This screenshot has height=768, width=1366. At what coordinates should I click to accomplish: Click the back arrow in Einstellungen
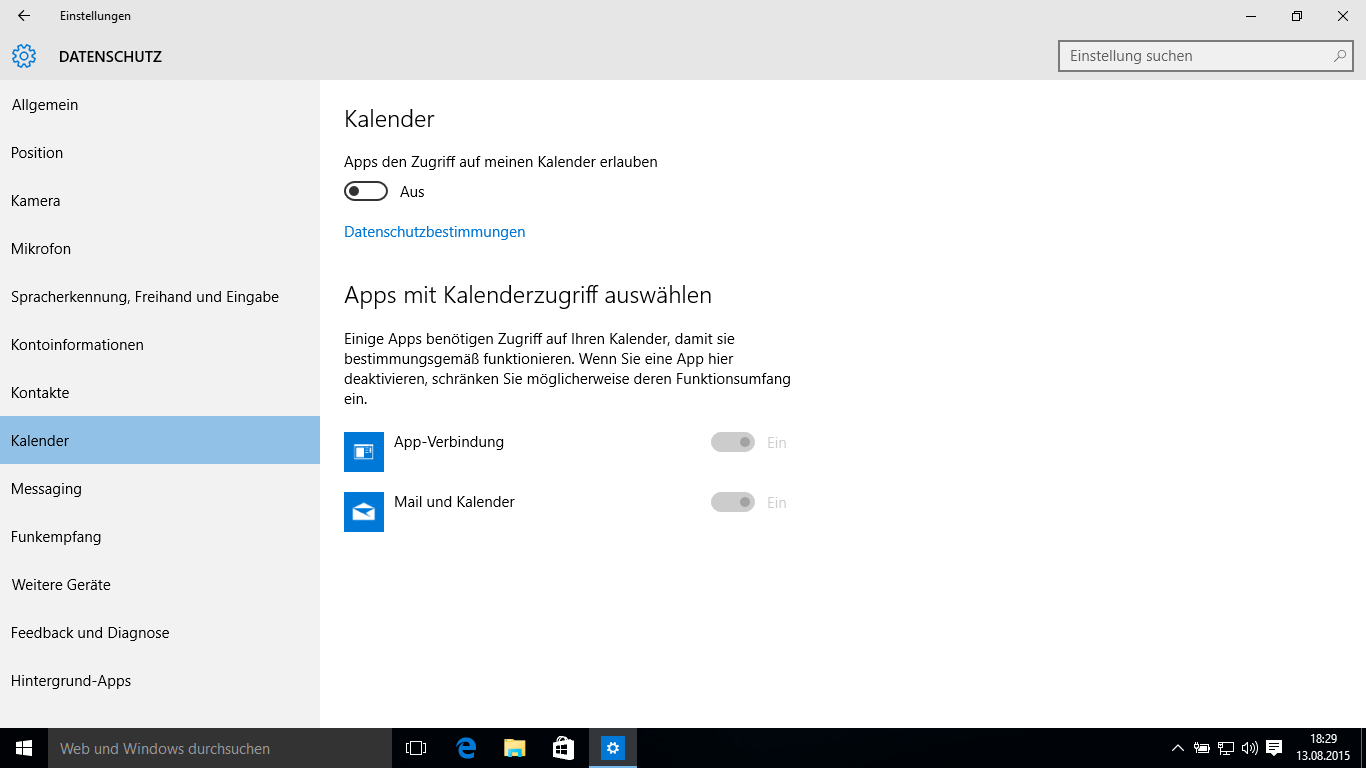(24, 16)
